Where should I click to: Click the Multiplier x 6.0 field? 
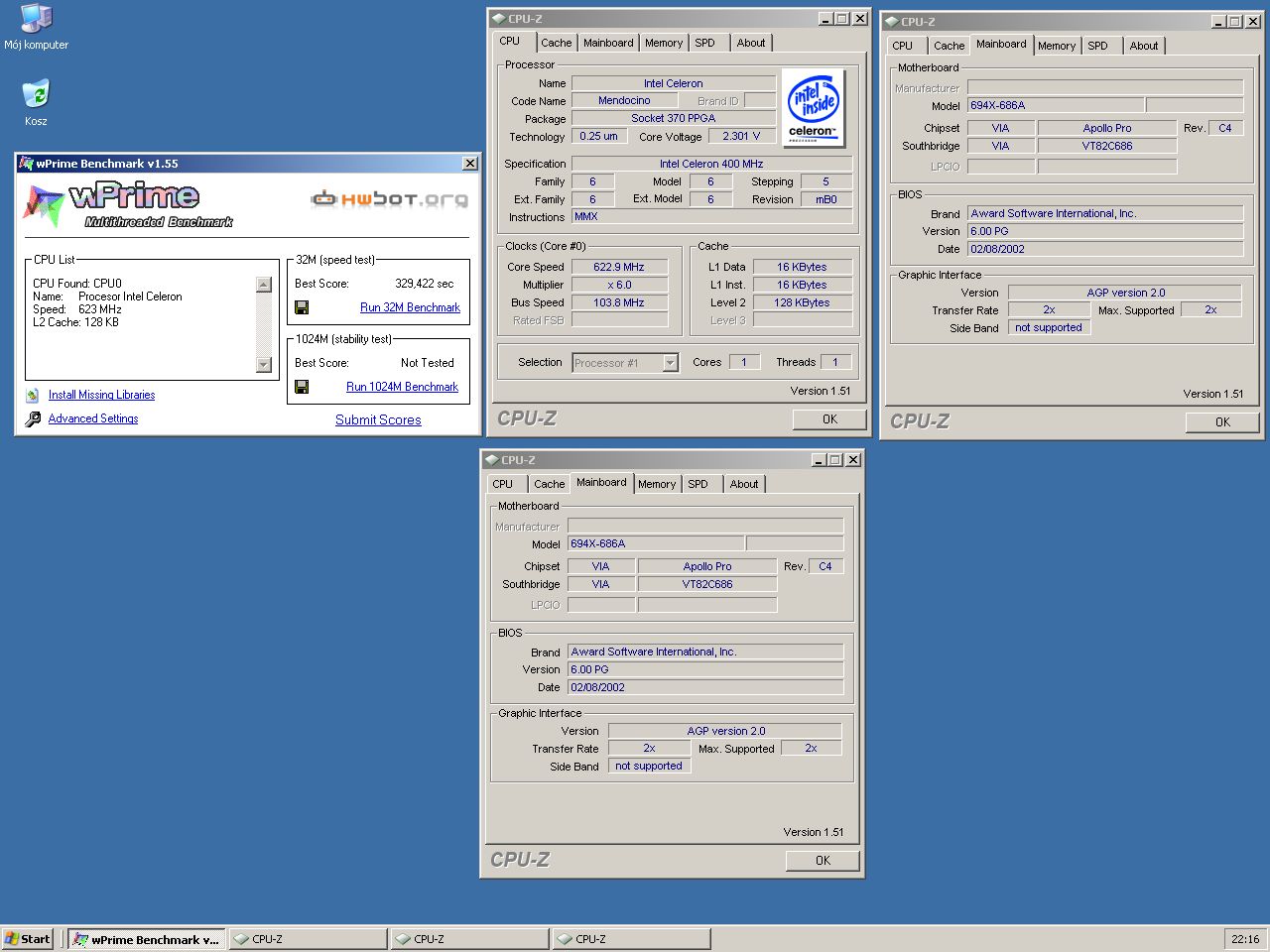619,285
